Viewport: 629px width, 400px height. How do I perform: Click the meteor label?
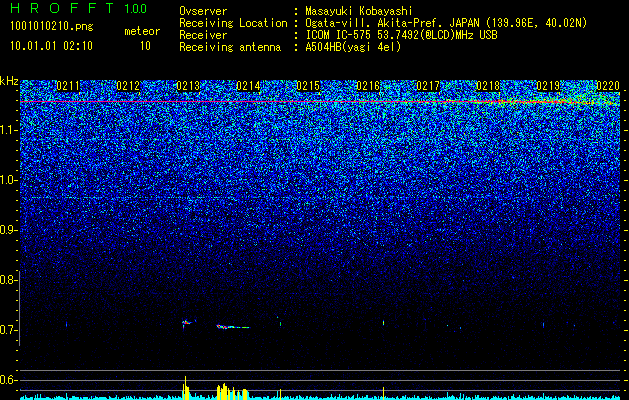[142, 31]
